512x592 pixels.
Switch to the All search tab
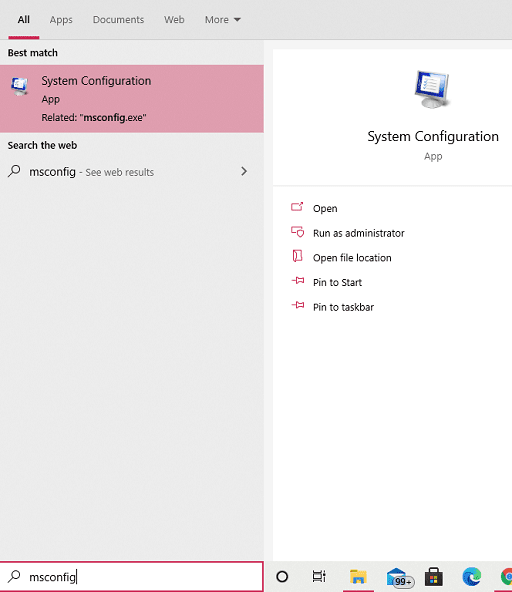pyautogui.click(x=23, y=20)
